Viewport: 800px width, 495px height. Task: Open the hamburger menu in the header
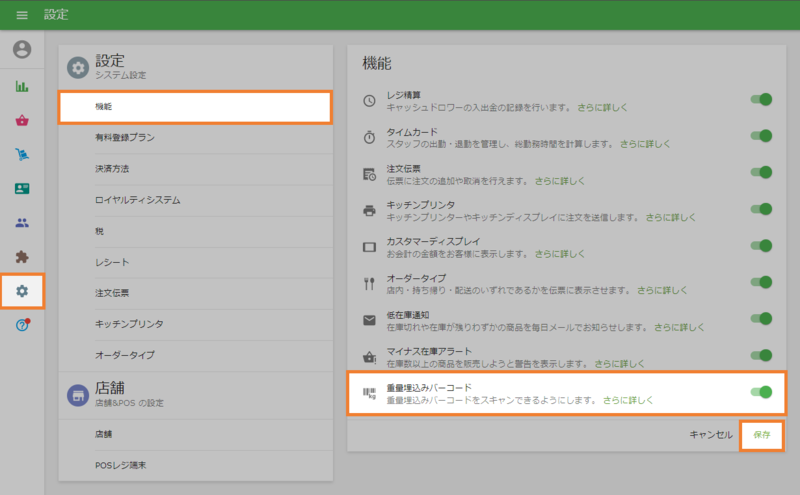[22, 15]
